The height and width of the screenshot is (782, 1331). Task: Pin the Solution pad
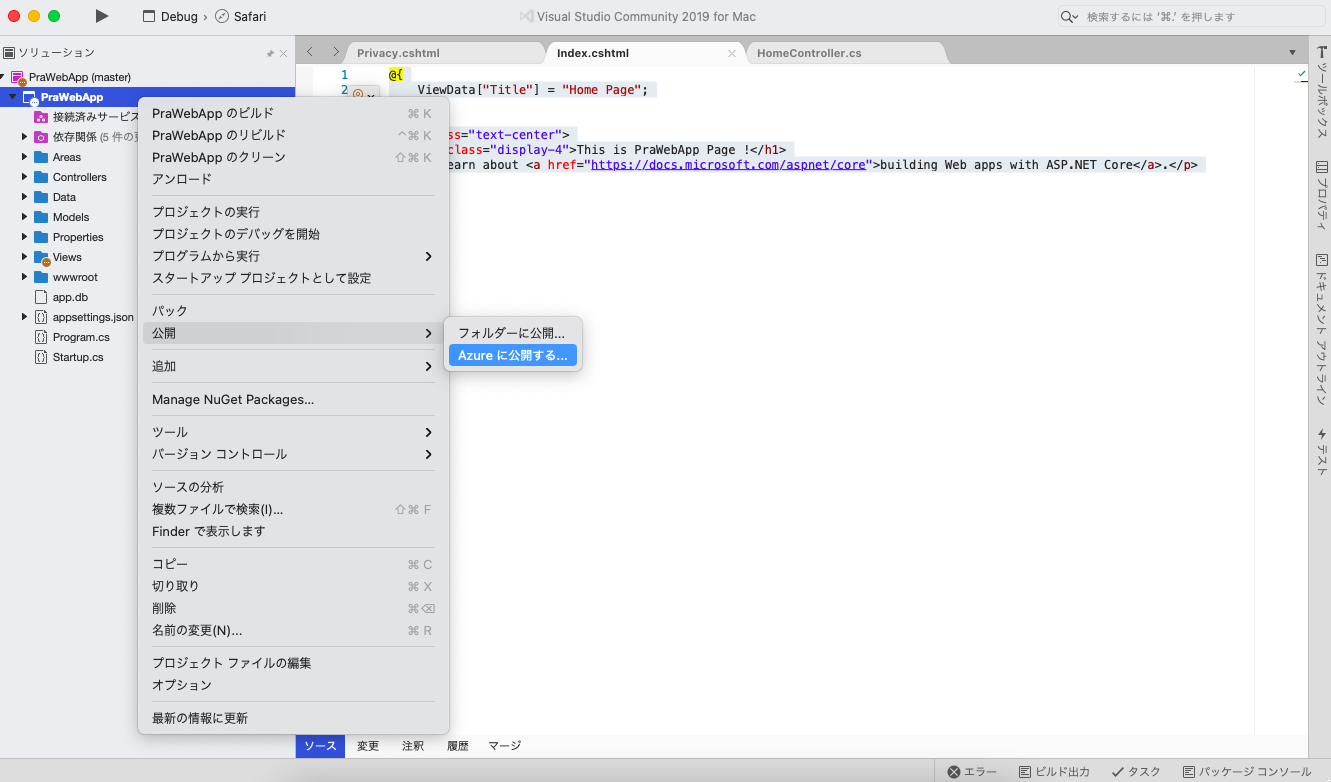click(270, 53)
